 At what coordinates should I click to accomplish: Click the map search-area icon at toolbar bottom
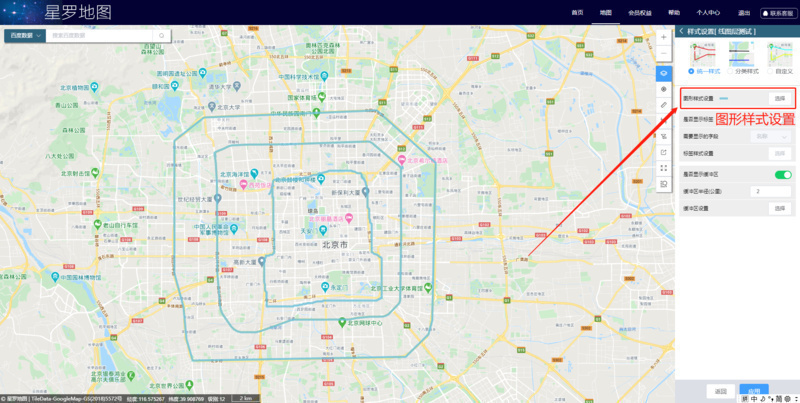point(664,184)
